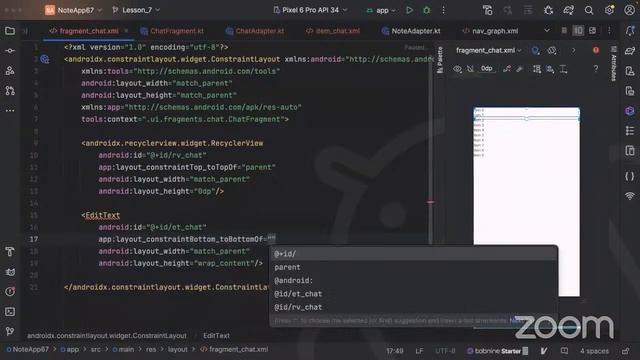Open the Logcat tool window
This screenshot has height=360, width=640.
10,272
